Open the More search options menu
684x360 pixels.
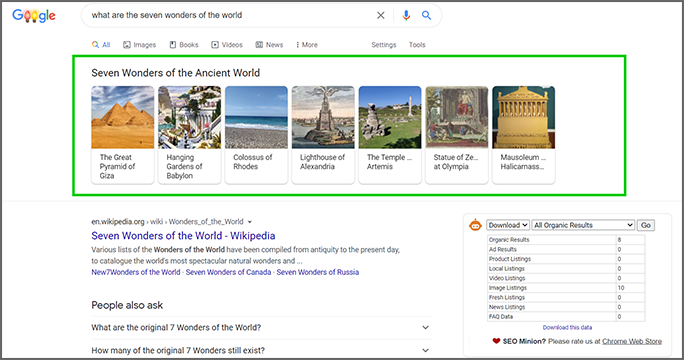point(307,45)
